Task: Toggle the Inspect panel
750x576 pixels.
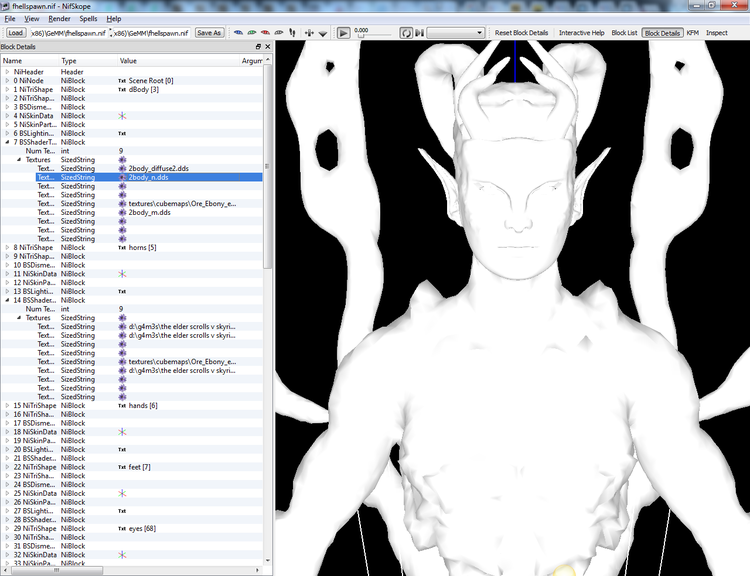Action: 717,33
